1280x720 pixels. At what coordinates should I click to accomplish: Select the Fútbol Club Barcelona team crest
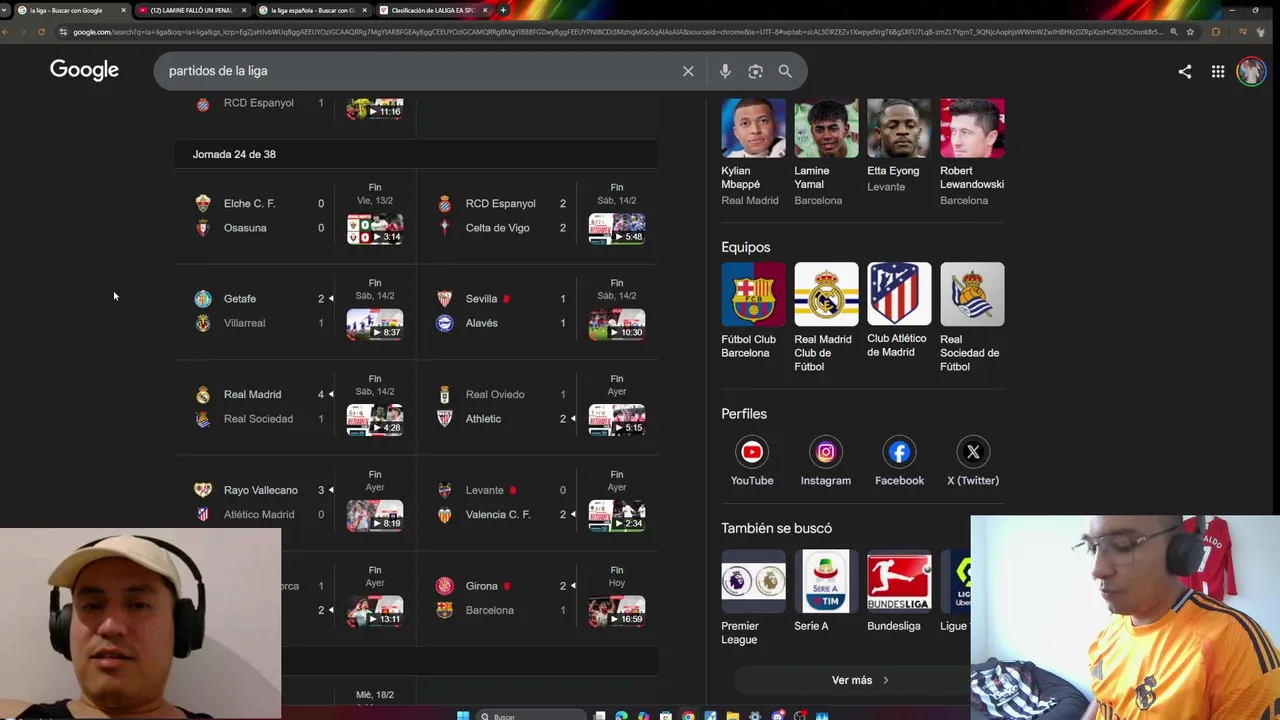[x=753, y=294]
